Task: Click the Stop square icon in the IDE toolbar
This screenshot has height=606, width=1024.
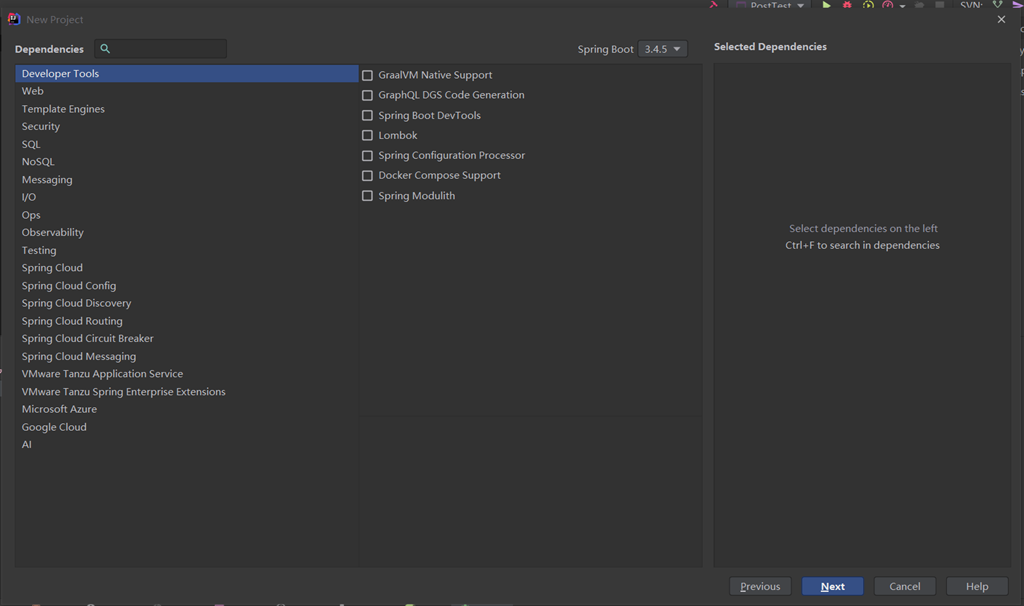Action: tap(940, 5)
